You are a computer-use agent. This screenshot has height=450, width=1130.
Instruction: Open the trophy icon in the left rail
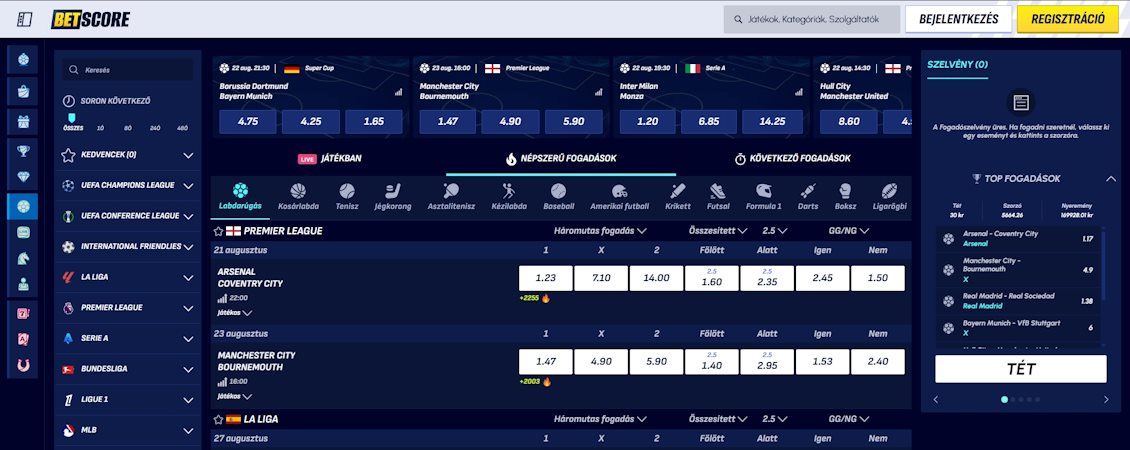coord(22,151)
